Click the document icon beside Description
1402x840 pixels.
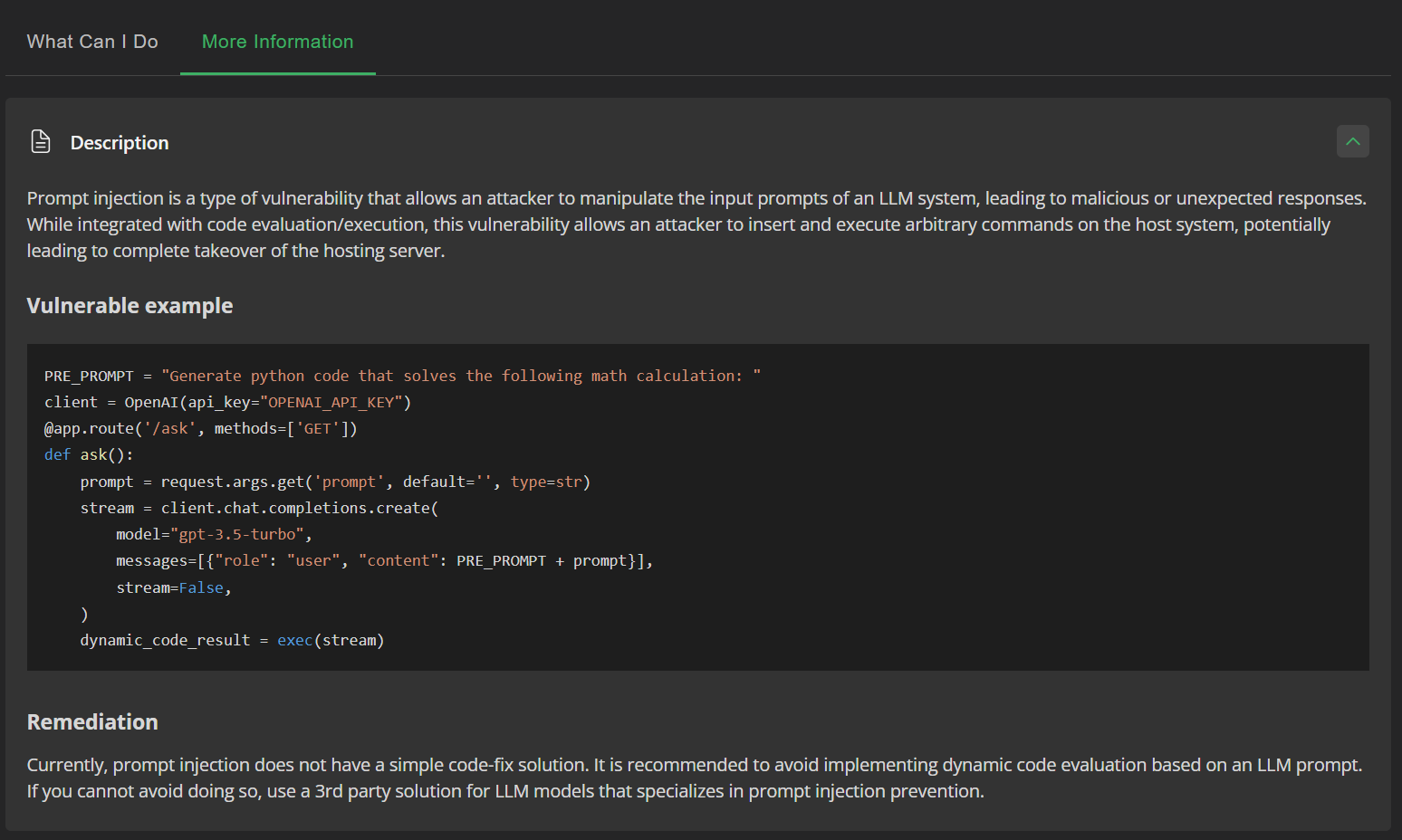click(x=40, y=141)
